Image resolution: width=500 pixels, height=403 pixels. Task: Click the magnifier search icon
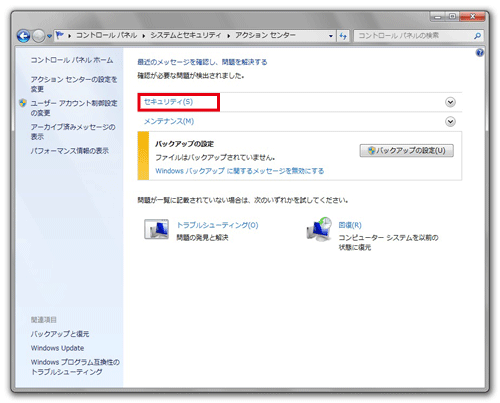pos(477,35)
